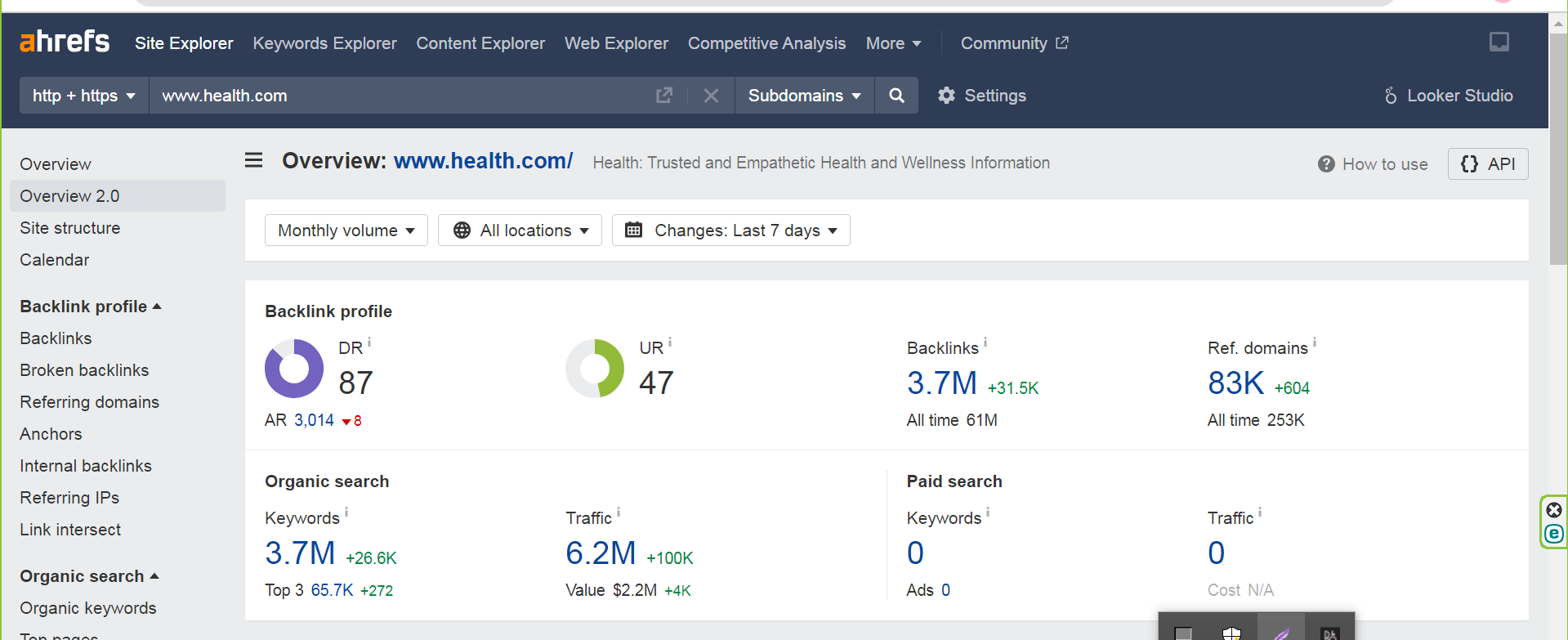Select Referring domains in sidebar
This screenshot has width=1568, height=640.
(90, 402)
